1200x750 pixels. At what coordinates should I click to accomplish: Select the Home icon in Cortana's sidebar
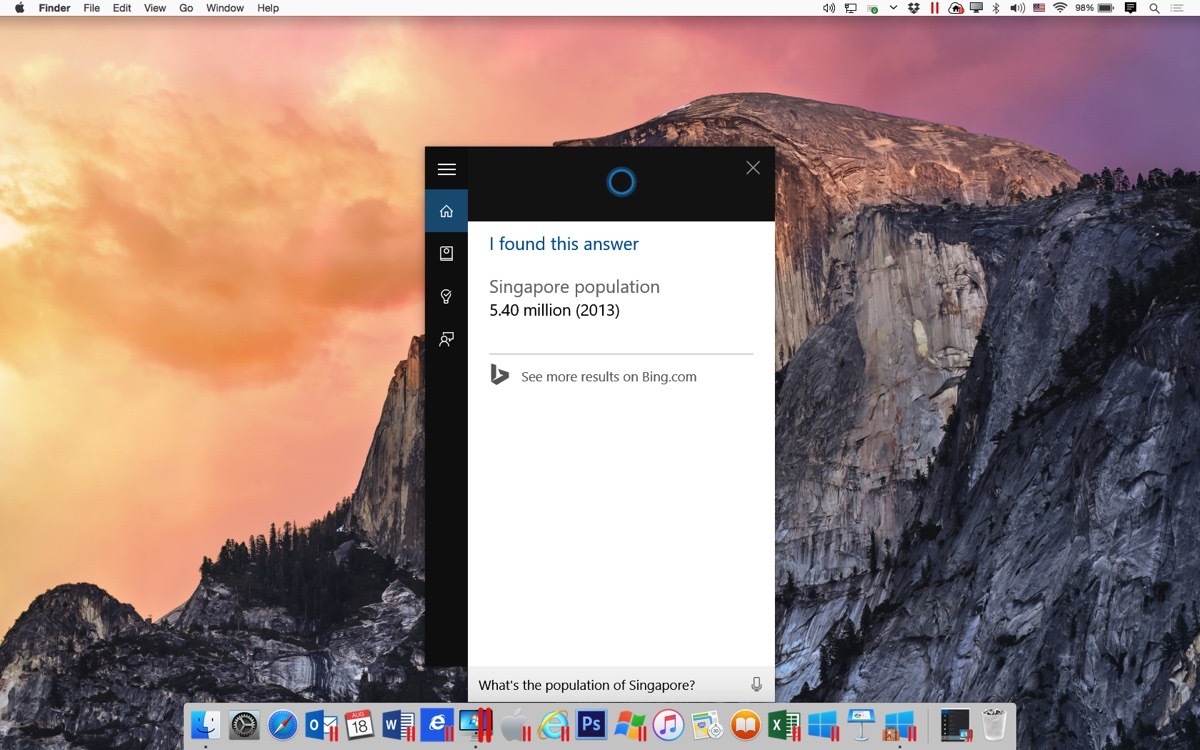coord(447,211)
